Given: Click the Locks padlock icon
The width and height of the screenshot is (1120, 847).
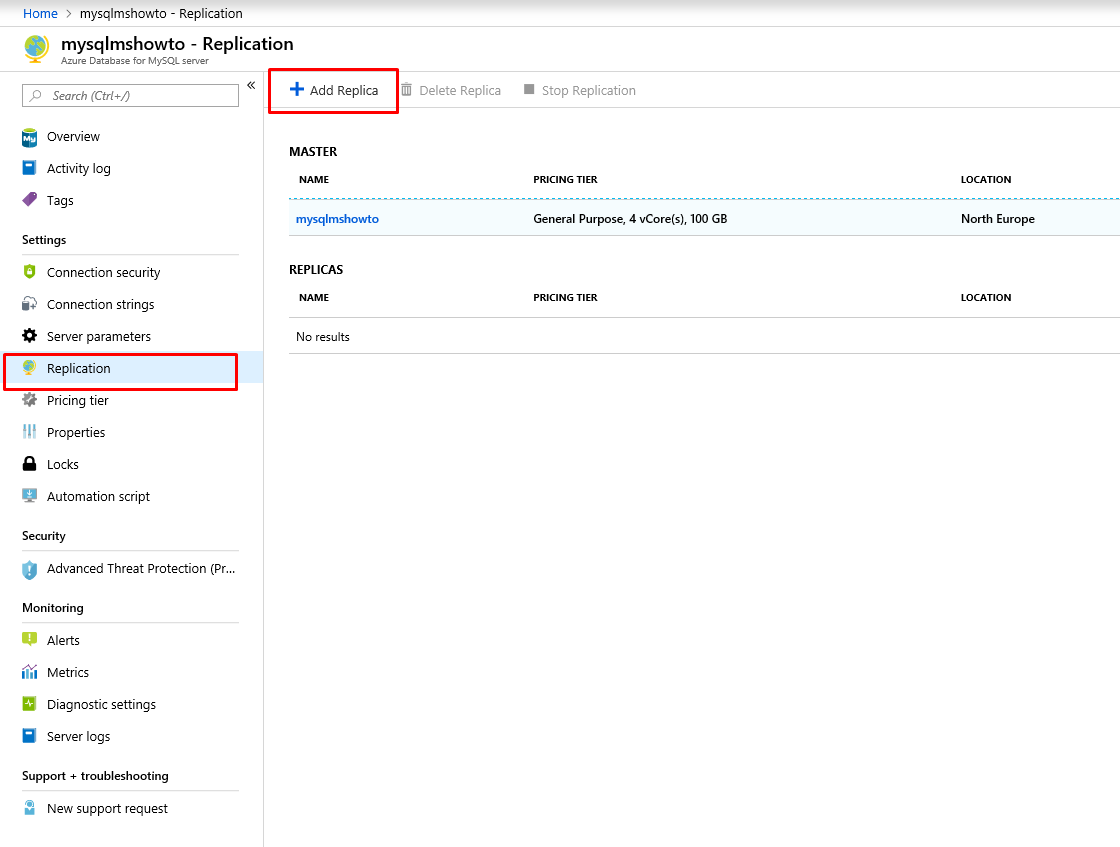Looking at the screenshot, I should pos(29,463).
